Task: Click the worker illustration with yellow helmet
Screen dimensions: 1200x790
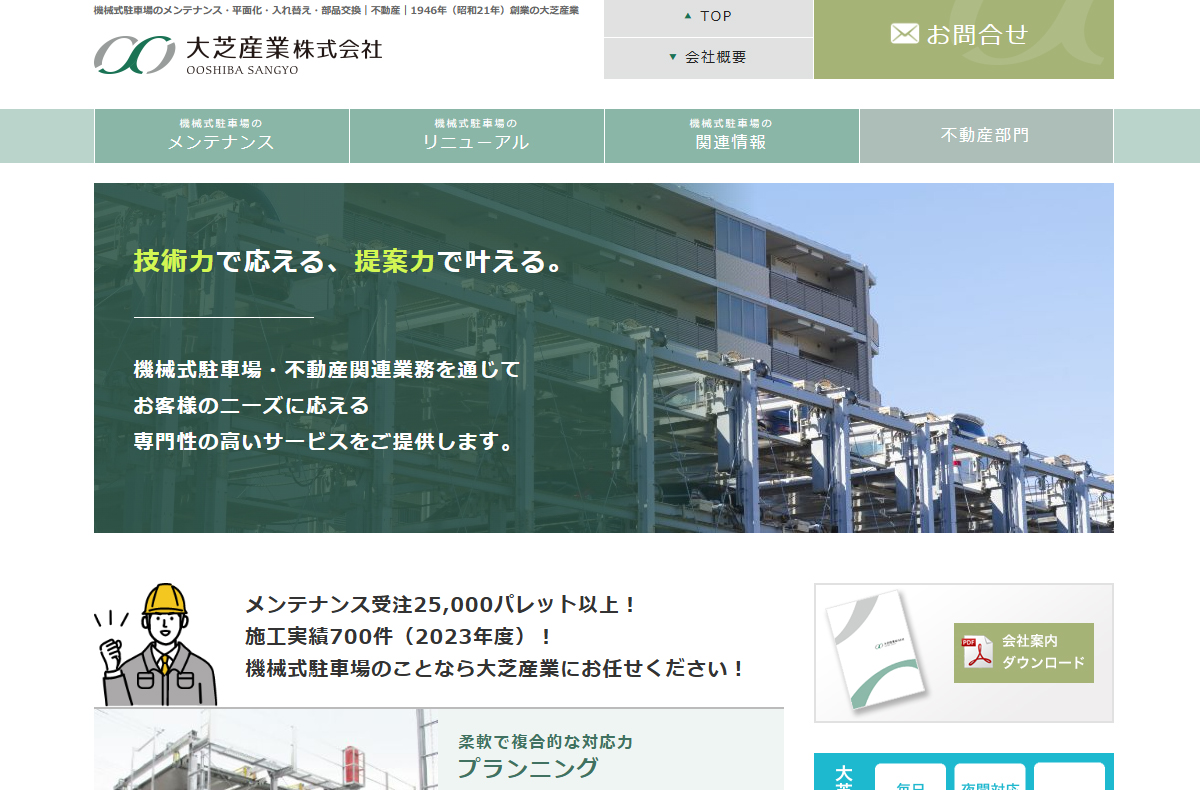Action: tap(156, 645)
